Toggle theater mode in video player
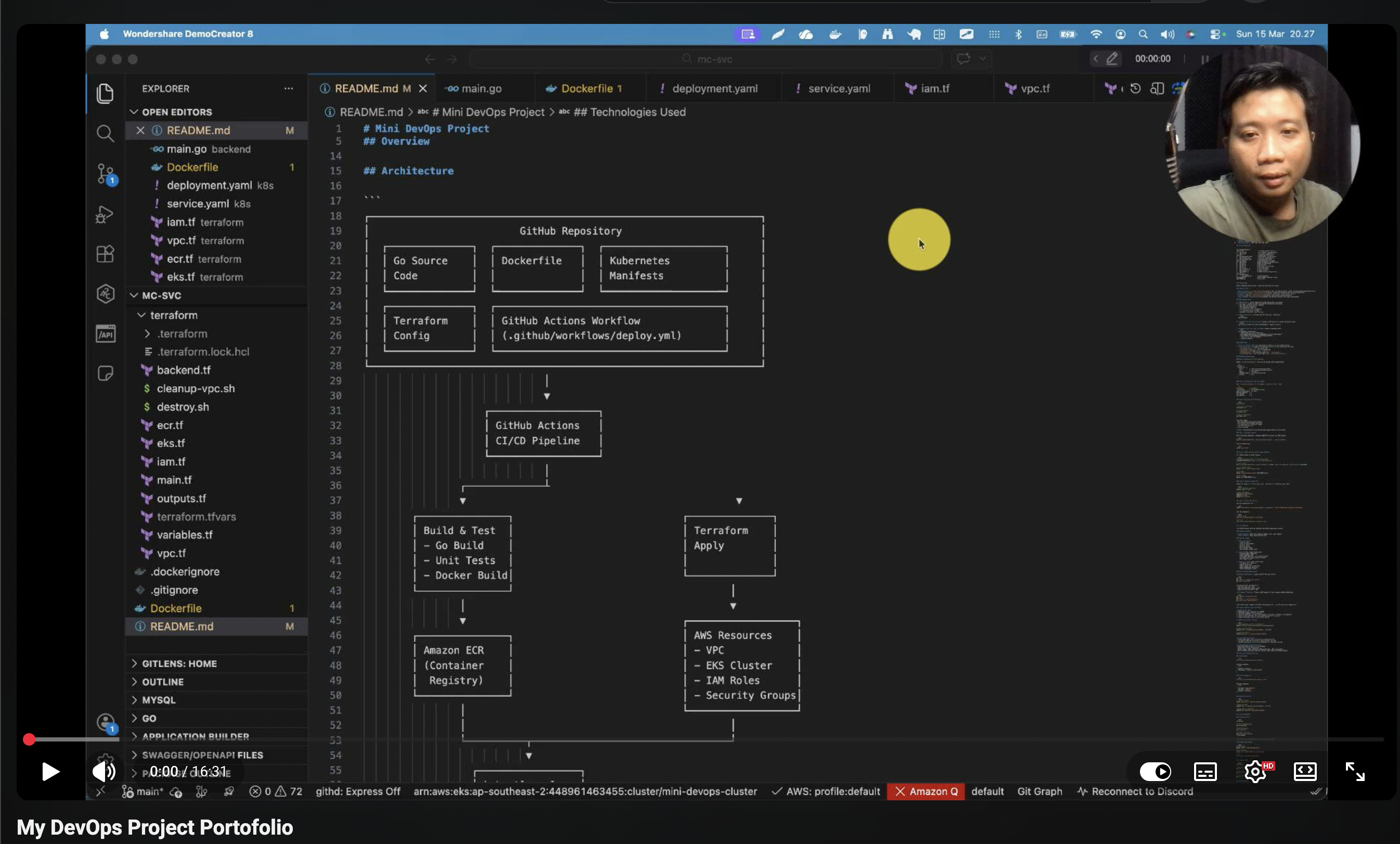The height and width of the screenshot is (844, 1400). pos(1305,771)
